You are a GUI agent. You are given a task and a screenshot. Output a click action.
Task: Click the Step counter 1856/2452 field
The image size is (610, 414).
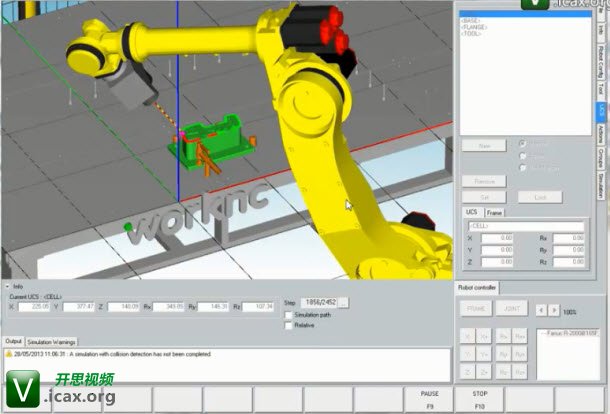tap(320, 302)
